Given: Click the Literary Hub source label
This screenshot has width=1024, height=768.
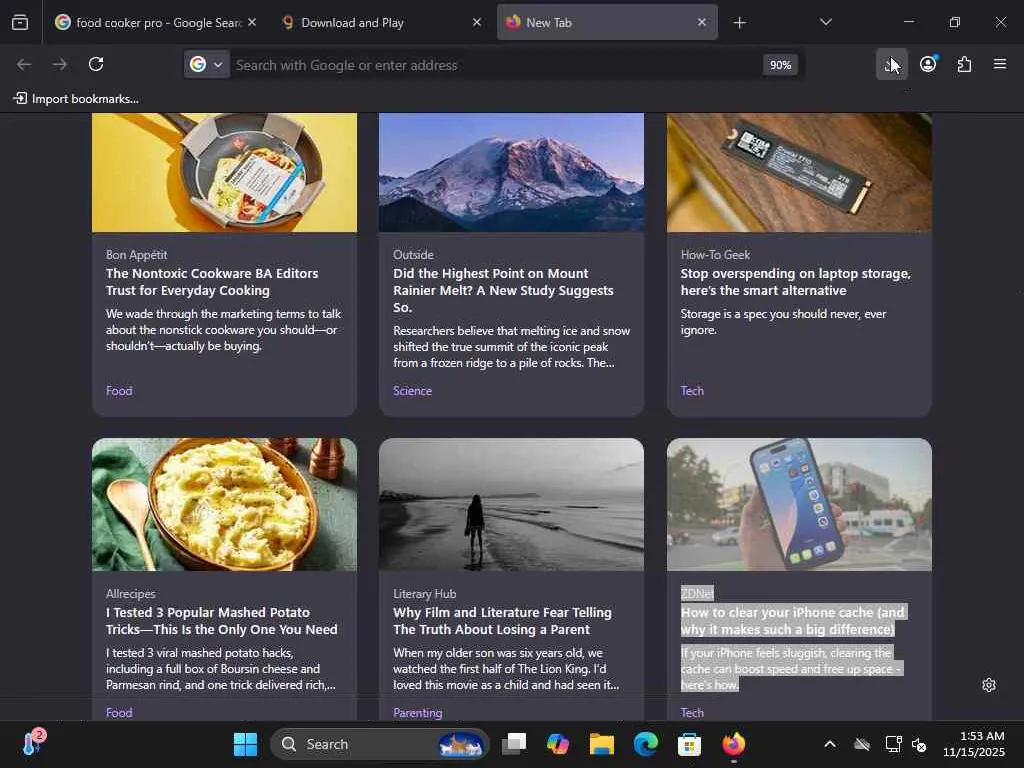Looking at the screenshot, I should 424,594.
